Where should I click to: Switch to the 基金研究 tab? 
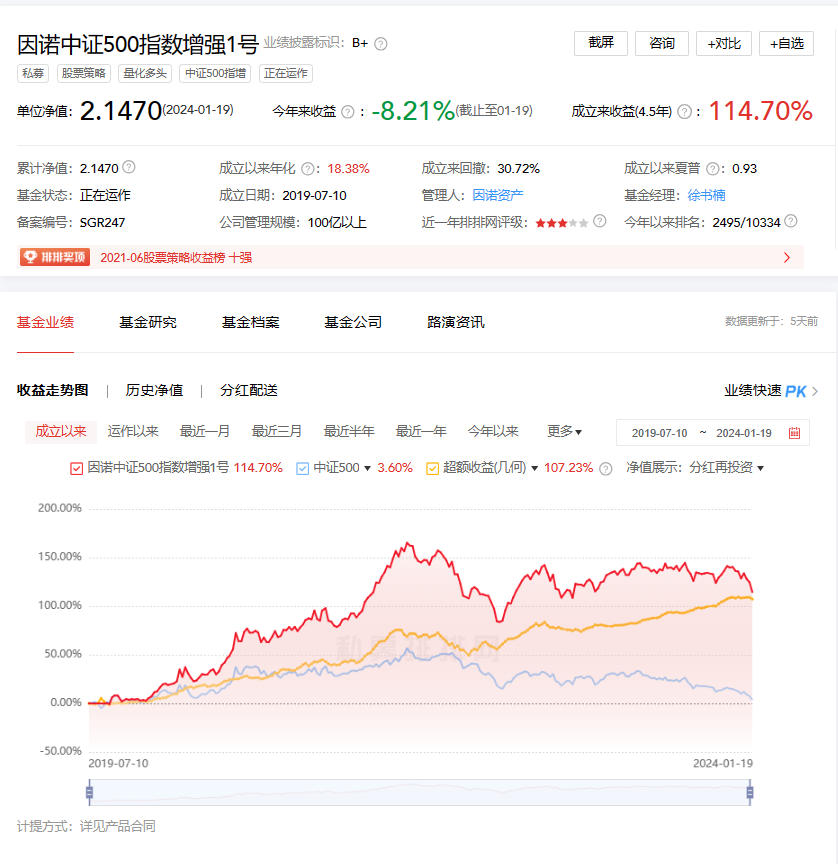point(148,322)
